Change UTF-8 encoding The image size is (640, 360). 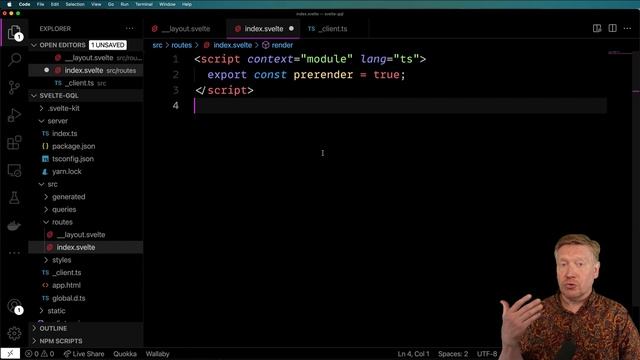(x=487, y=354)
